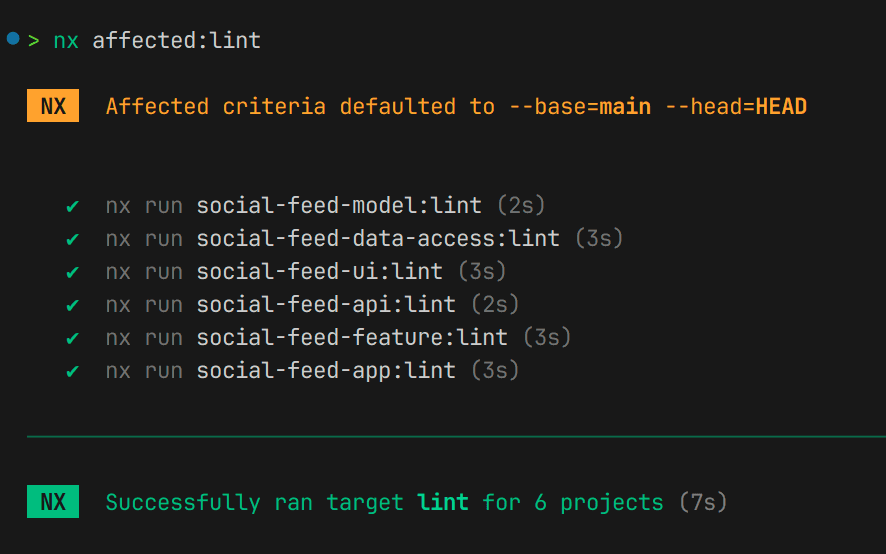
Task: Select the social-feed-ui:lint task name
Action: tap(319, 272)
